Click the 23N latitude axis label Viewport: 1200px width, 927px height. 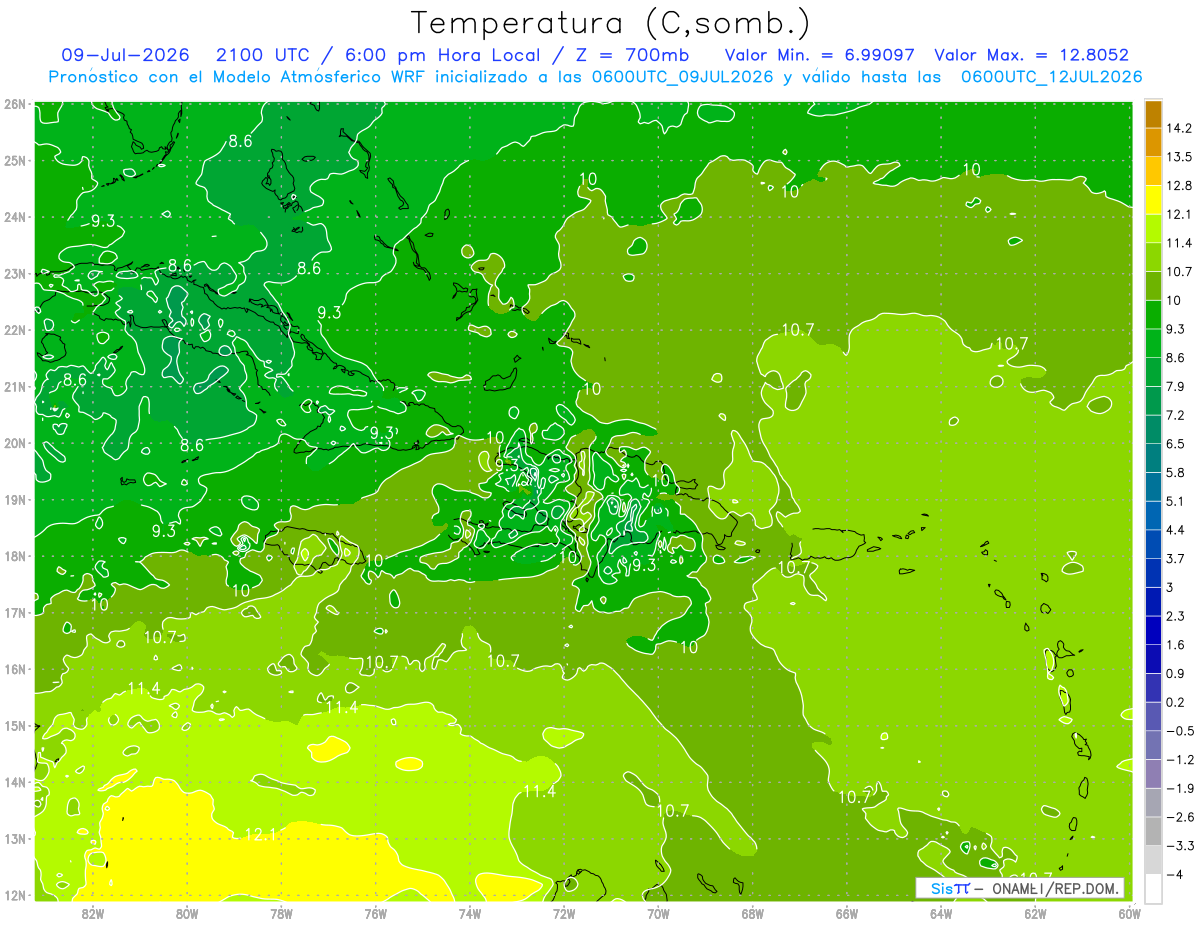click(14, 273)
